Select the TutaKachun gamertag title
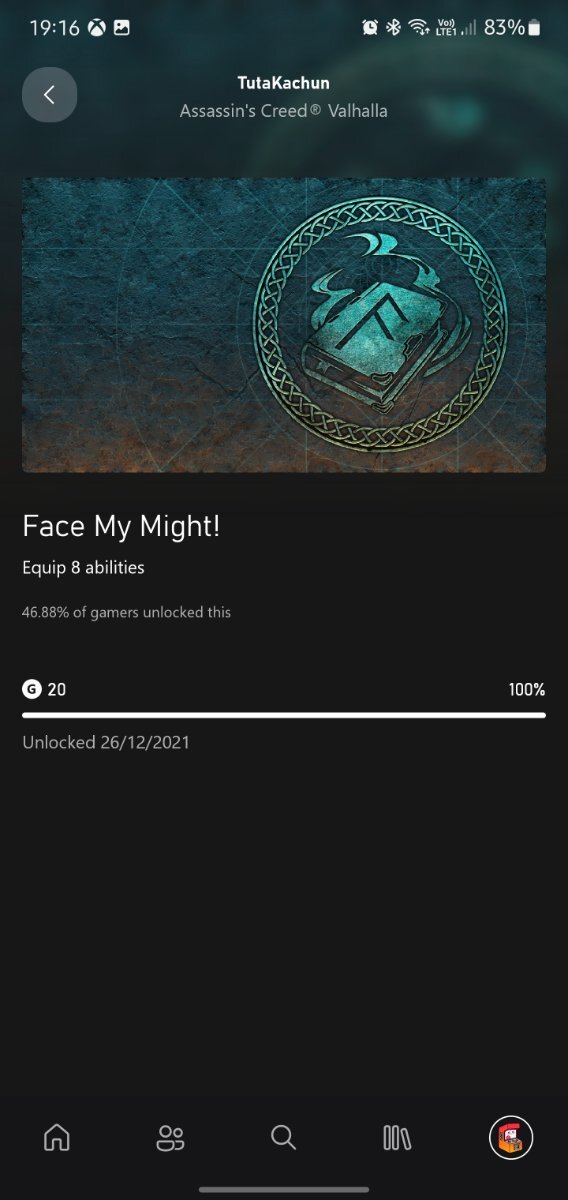This screenshot has width=568, height=1200. (x=283, y=83)
